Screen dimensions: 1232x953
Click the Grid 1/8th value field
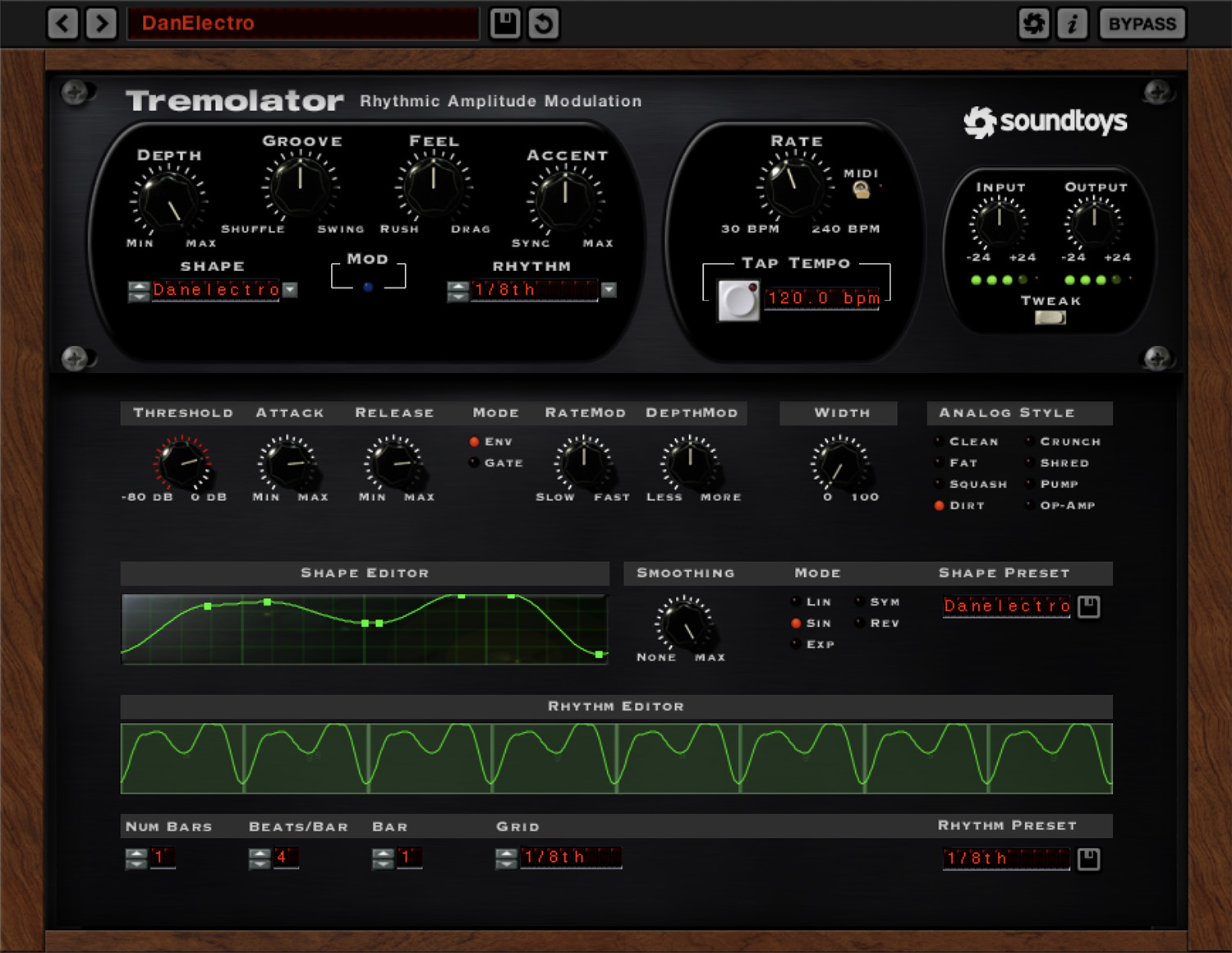571,858
